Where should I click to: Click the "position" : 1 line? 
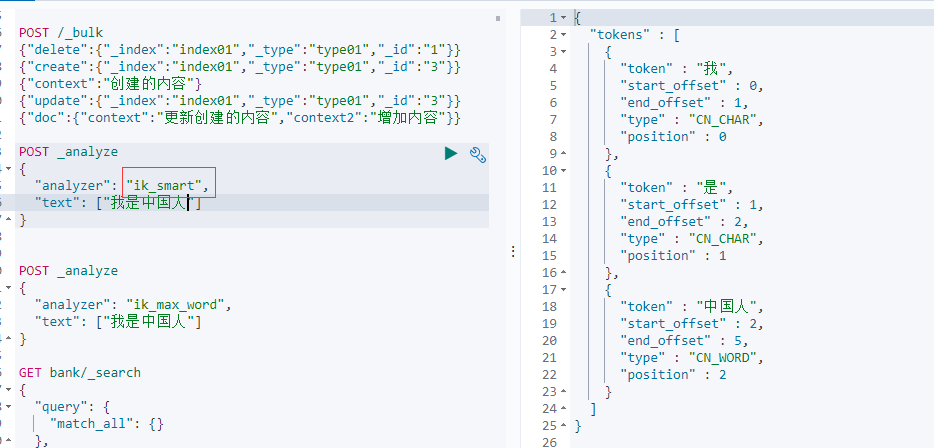point(673,256)
